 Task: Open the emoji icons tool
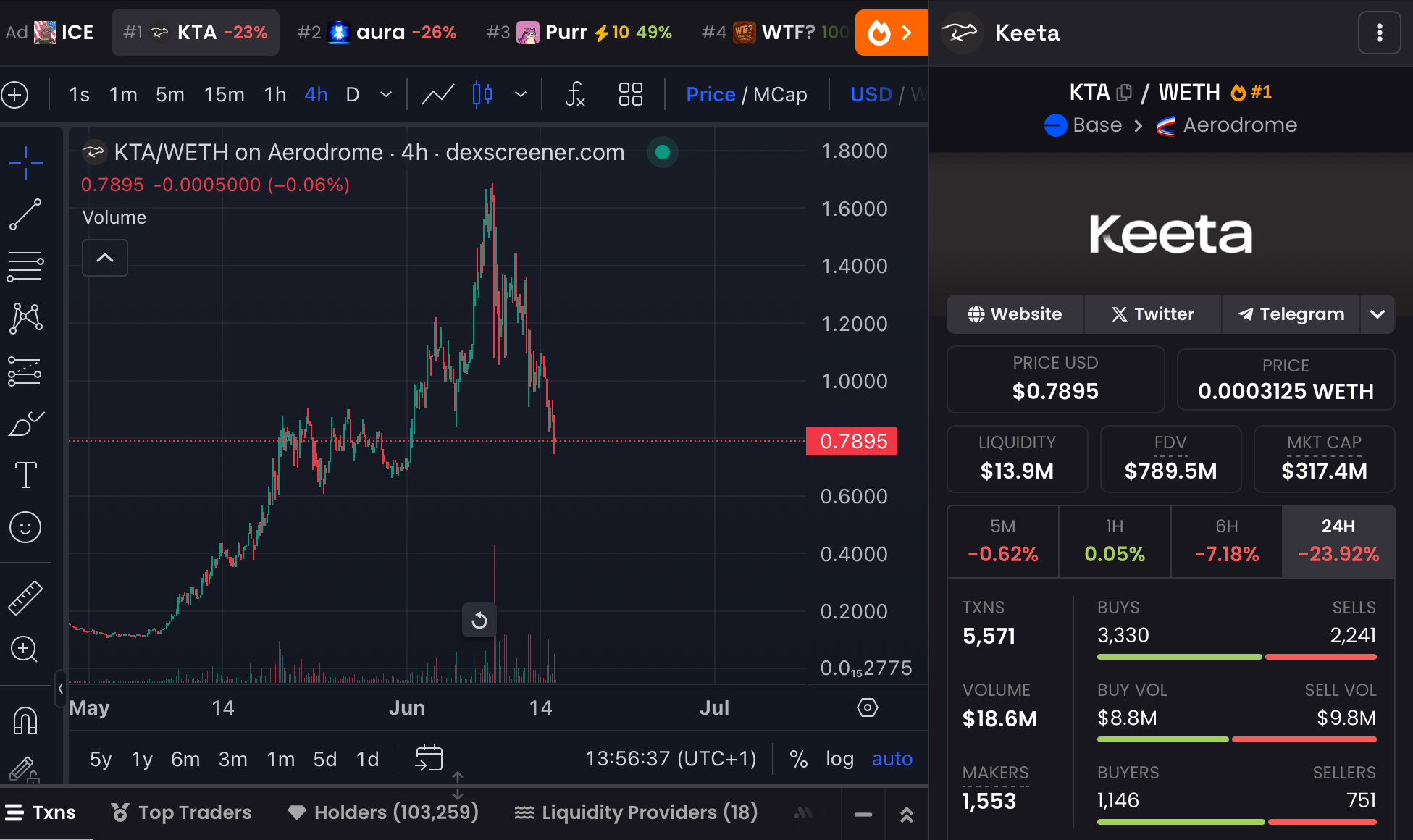pos(25,527)
